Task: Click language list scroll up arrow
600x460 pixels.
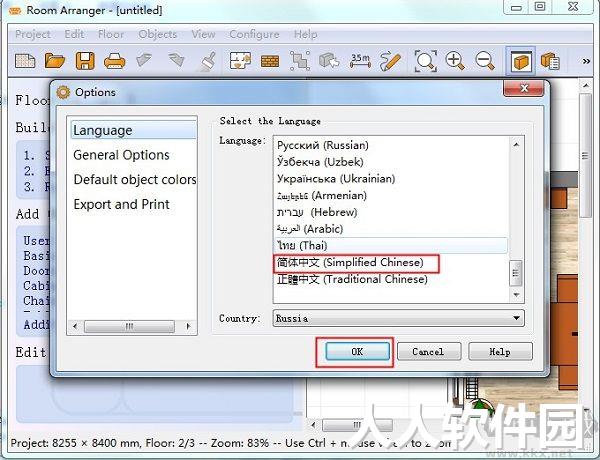Action: tap(516, 145)
